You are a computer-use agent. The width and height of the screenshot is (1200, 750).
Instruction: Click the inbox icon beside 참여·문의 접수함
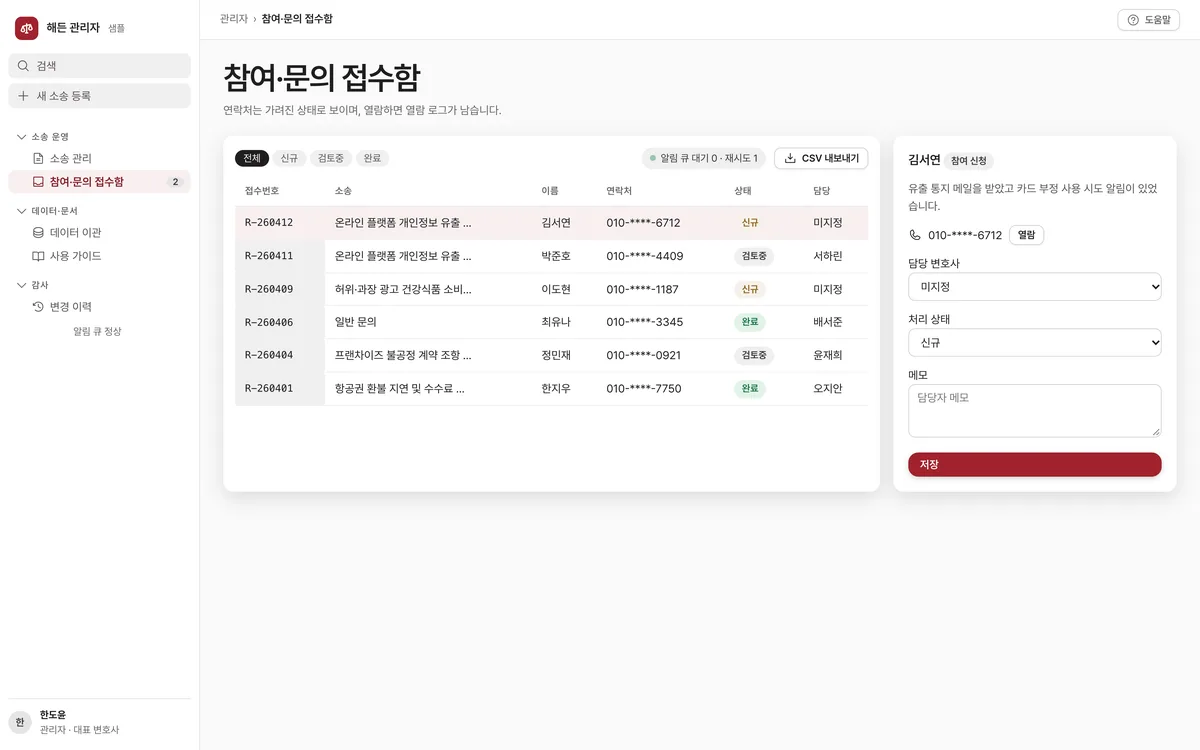click(38, 182)
